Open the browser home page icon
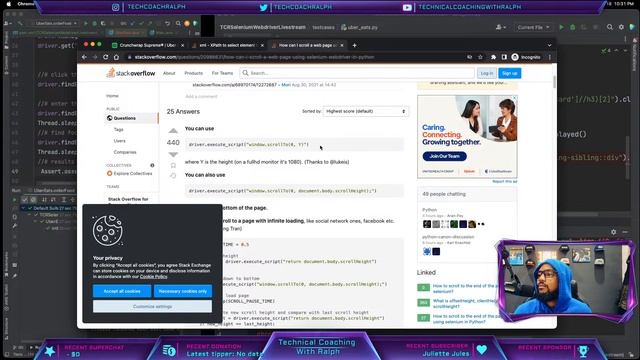640x360 pixels. [116, 57]
